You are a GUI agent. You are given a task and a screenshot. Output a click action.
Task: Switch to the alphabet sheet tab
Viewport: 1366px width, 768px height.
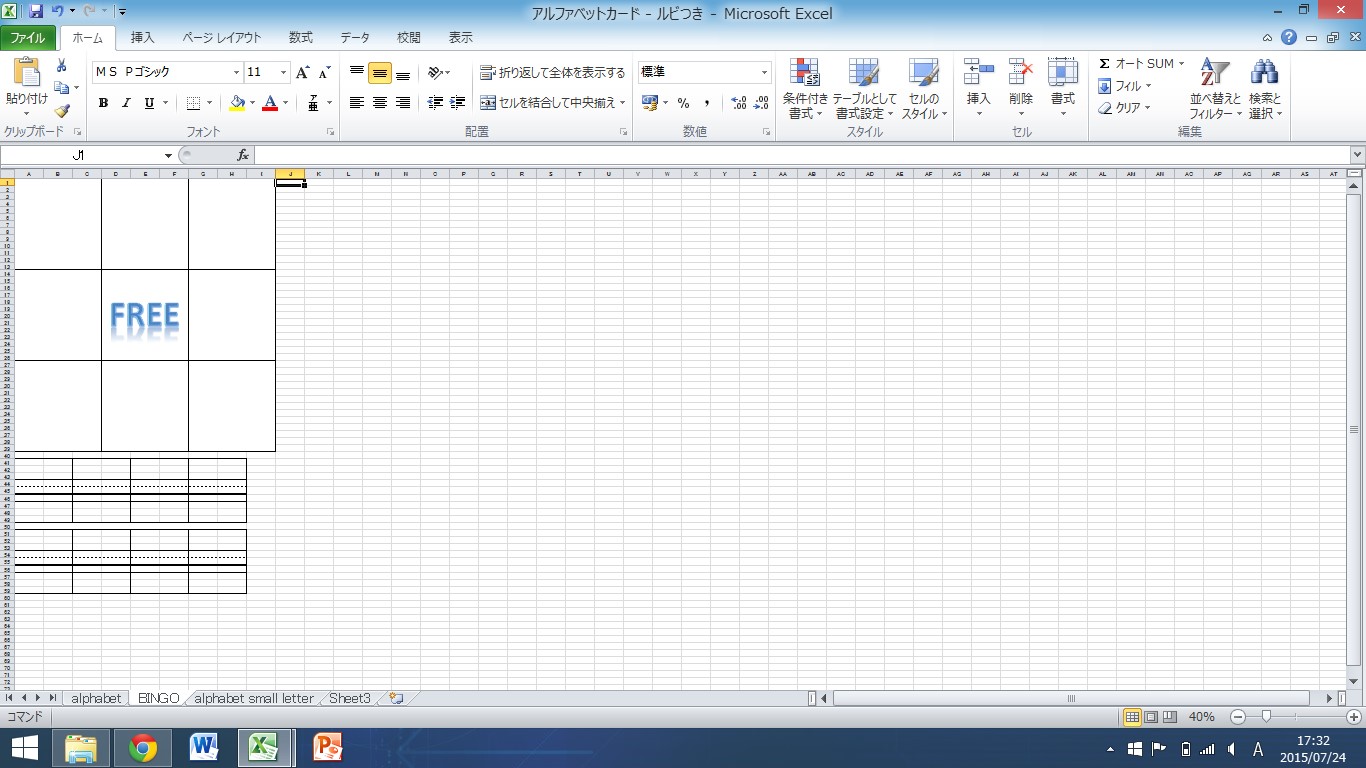tap(96, 698)
